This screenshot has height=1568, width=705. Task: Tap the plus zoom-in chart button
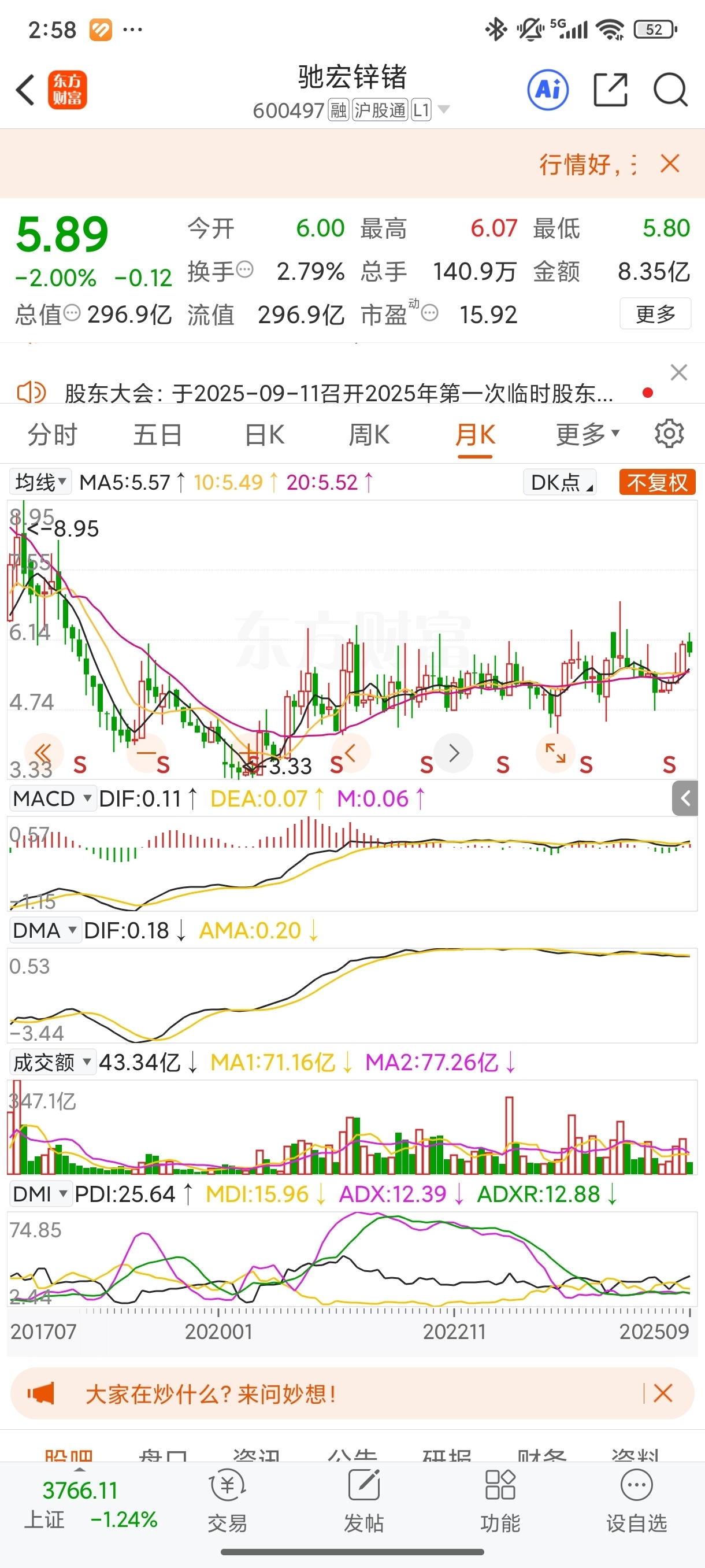[x=250, y=753]
